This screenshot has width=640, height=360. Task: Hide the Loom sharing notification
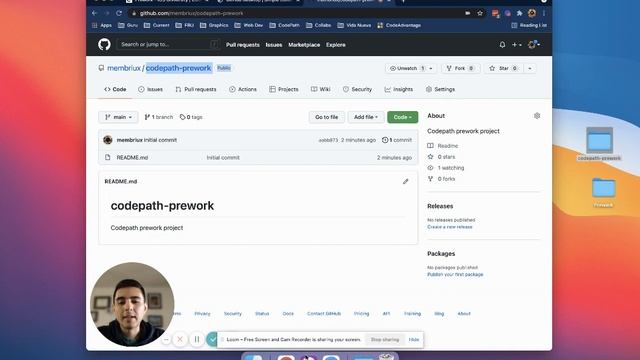(413, 340)
